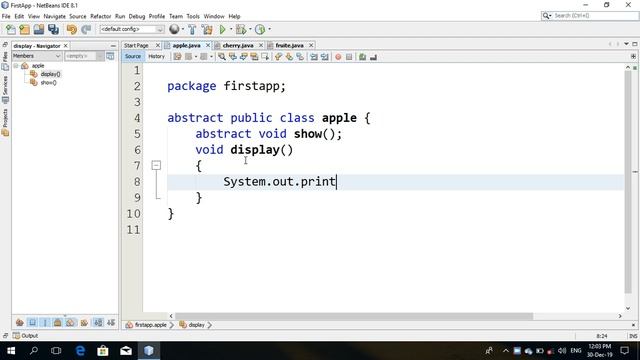Click the Open Project toolbar icon

click(39, 29)
